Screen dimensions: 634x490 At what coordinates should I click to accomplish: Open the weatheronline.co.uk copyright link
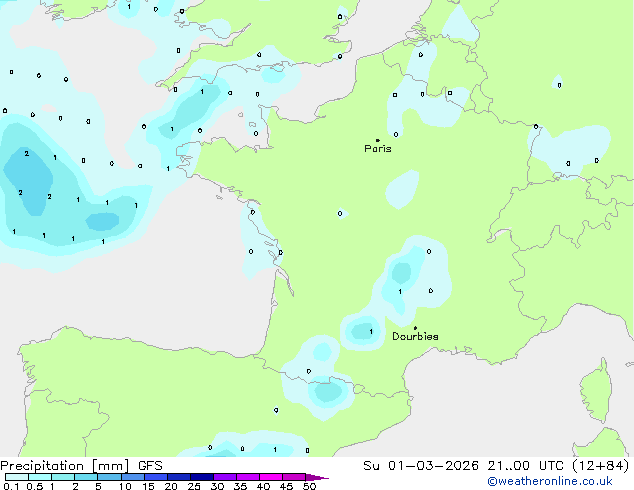[549, 481]
